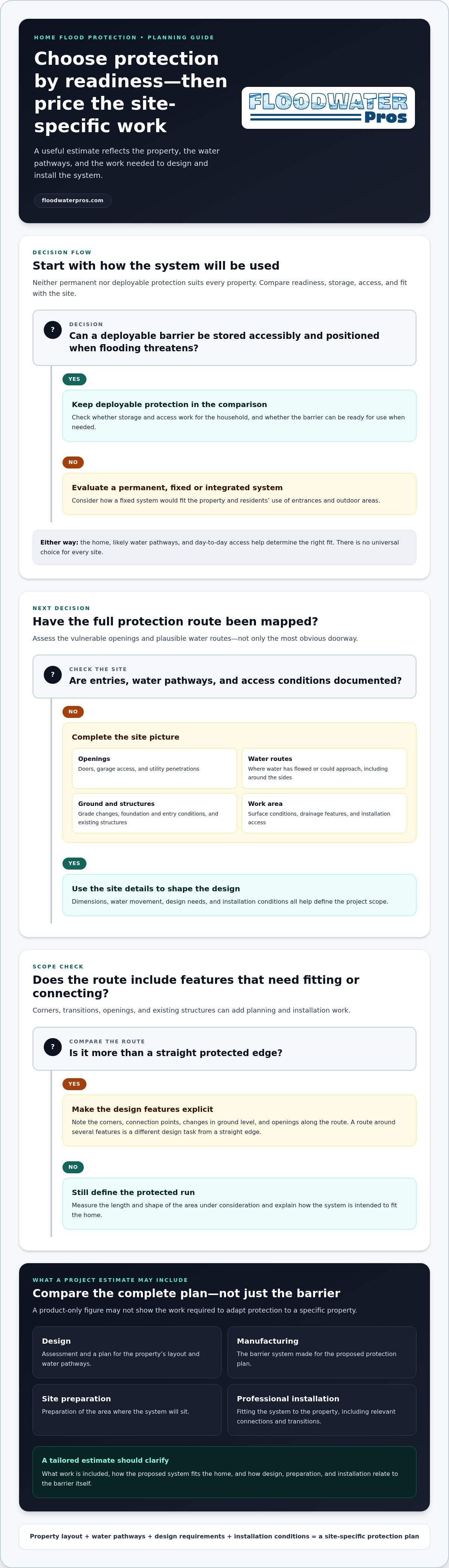Click the tailored estimate should clarify box
The height and width of the screenshot is (1568, 449).
pos(224,1472)
